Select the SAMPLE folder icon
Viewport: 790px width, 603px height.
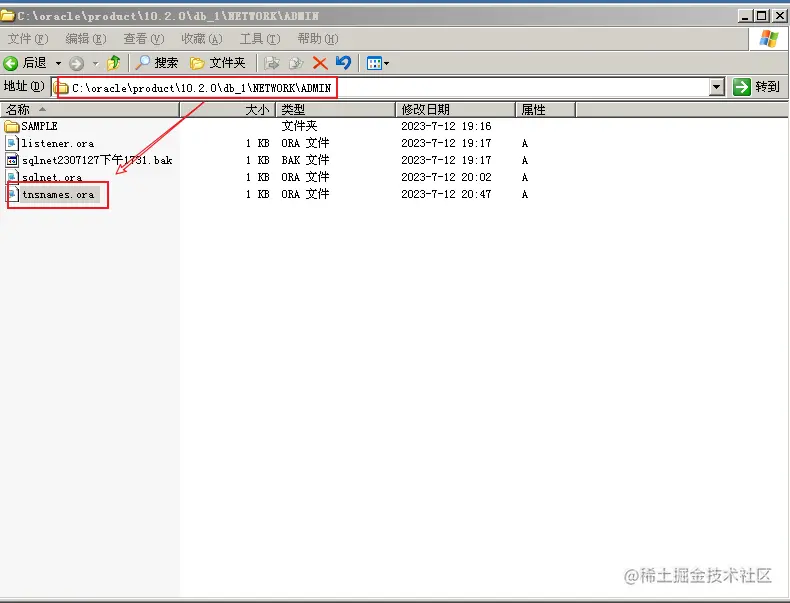click(x=12, y=126)
